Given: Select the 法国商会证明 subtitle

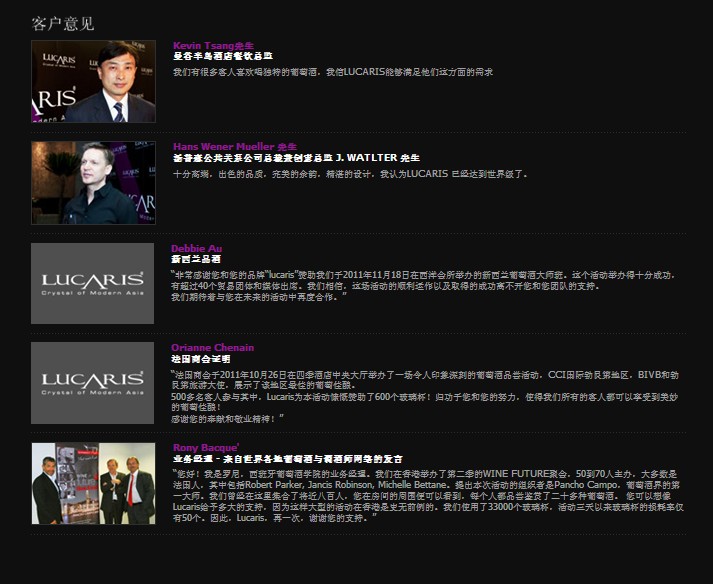Looking at the screenshot, I should pyautogui.click(x=201, y=359).
